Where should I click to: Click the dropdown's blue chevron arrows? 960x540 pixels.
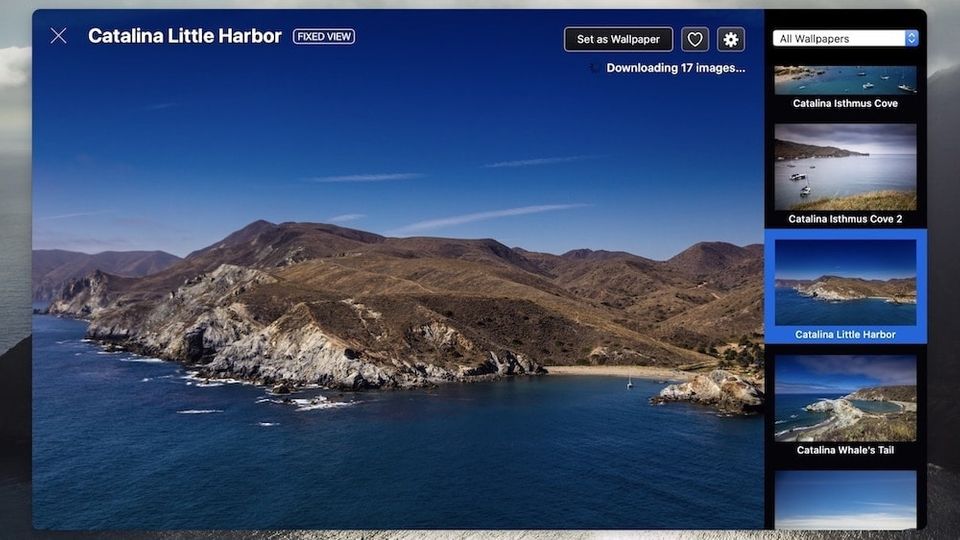[911, 38]
